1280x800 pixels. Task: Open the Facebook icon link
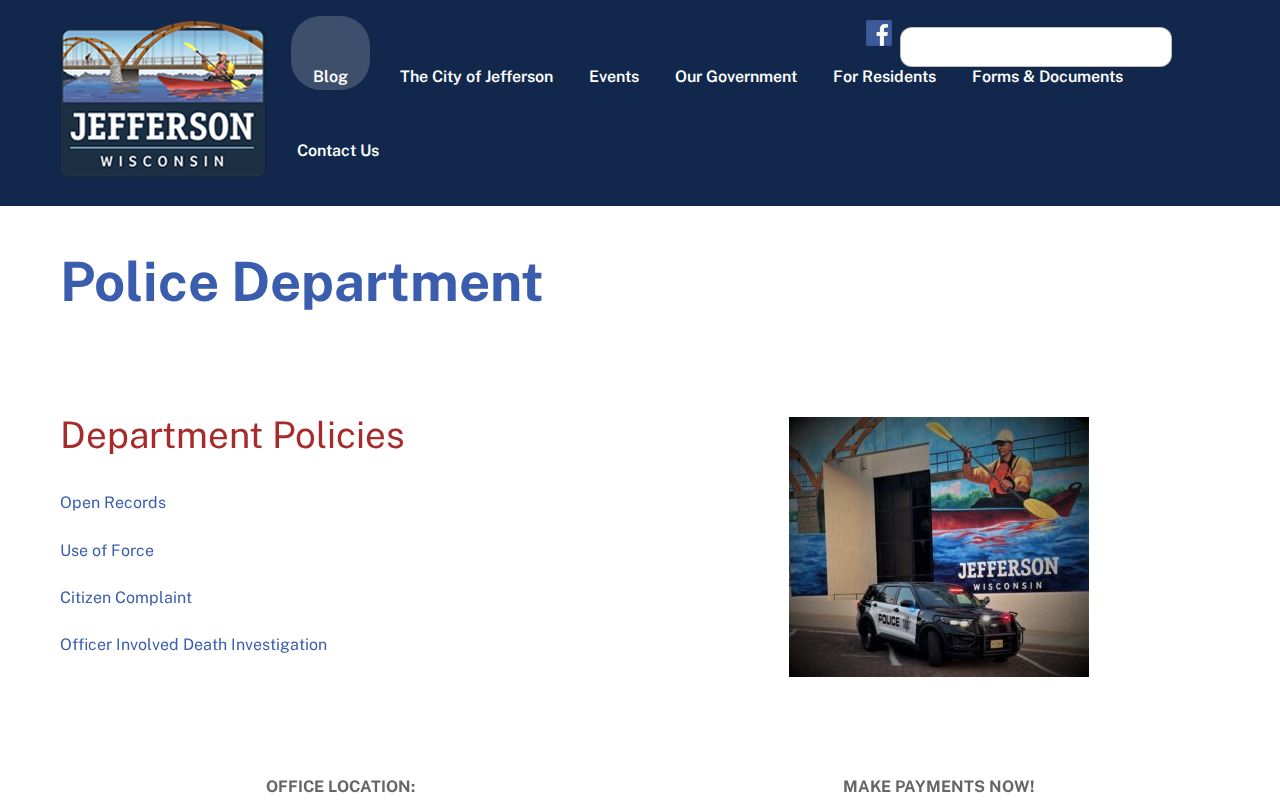(x=879, y=33)
